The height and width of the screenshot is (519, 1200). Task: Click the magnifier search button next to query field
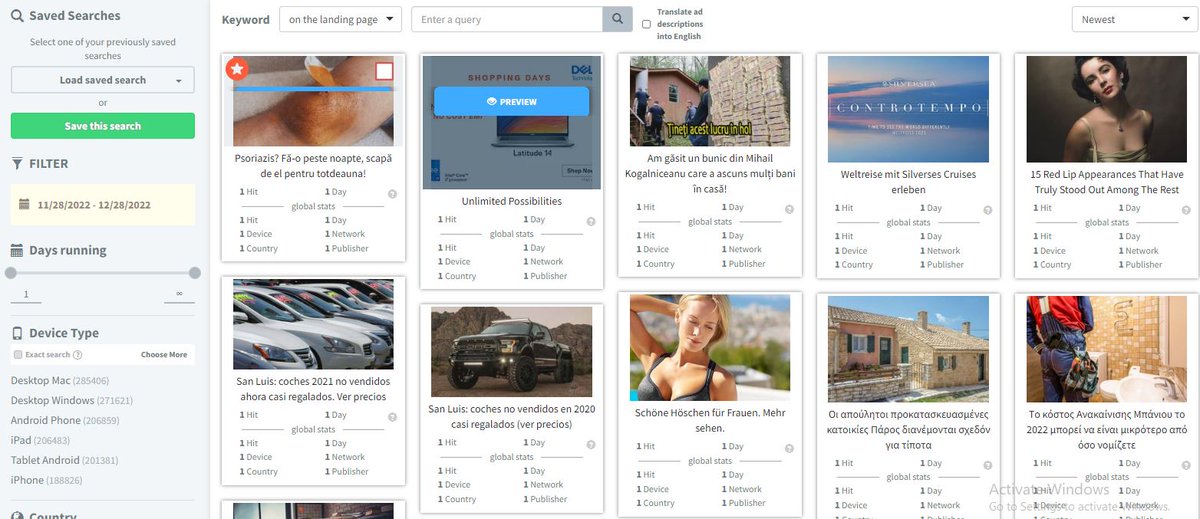tap(618, 19)
